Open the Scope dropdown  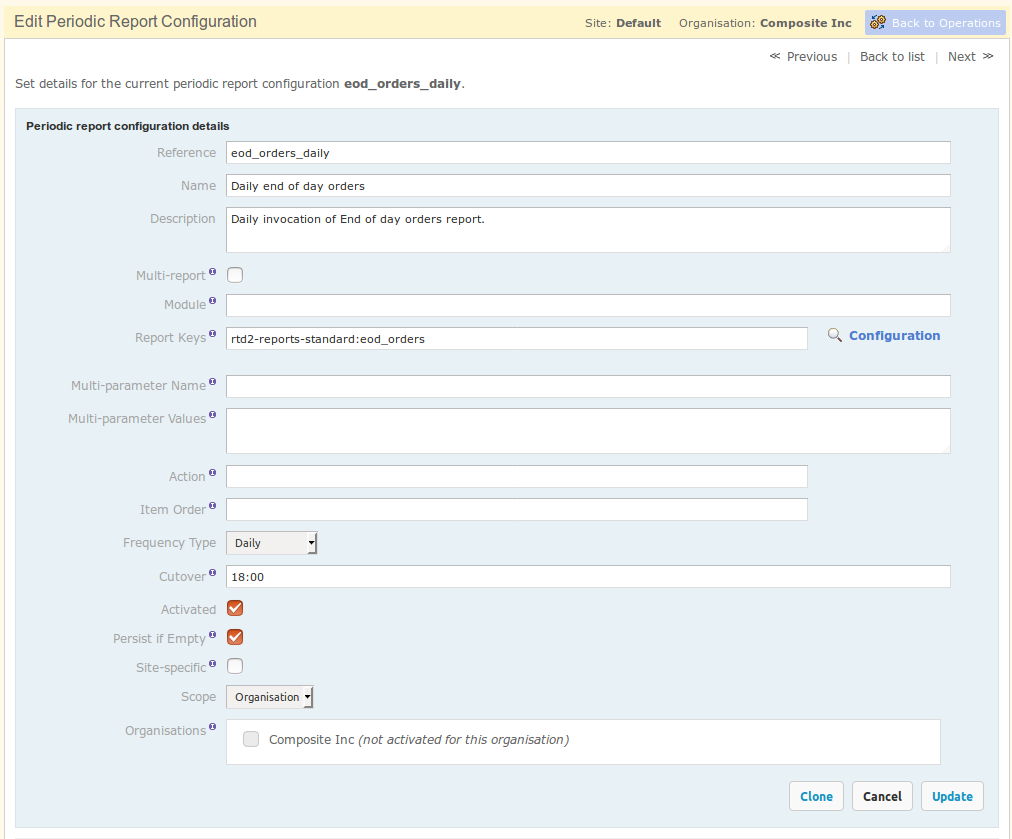pos(268,696)
